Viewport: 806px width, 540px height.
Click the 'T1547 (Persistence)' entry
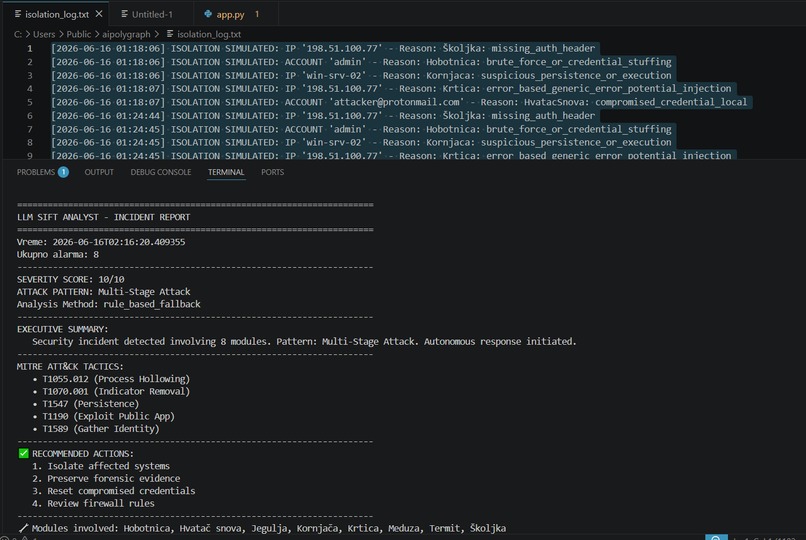pyautogui.click(x=90, y=404)
